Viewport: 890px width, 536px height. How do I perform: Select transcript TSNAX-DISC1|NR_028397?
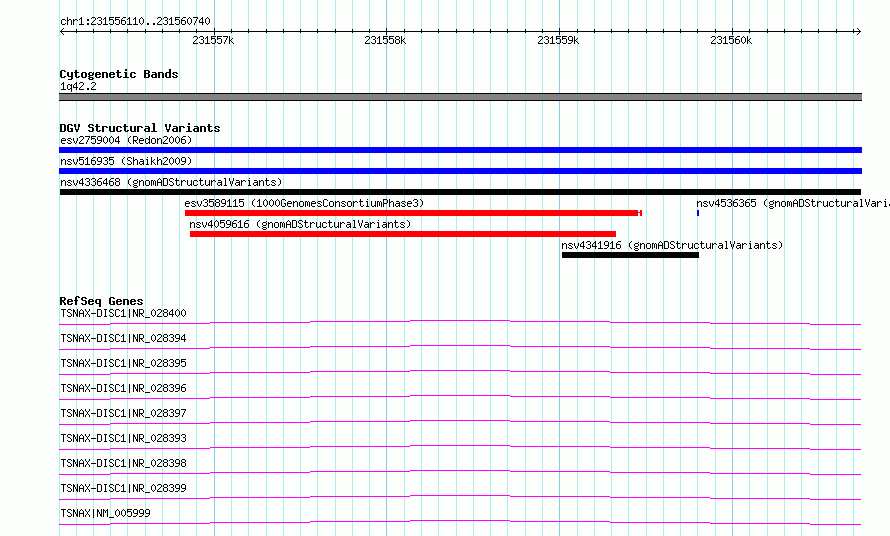tap(123, 413)
